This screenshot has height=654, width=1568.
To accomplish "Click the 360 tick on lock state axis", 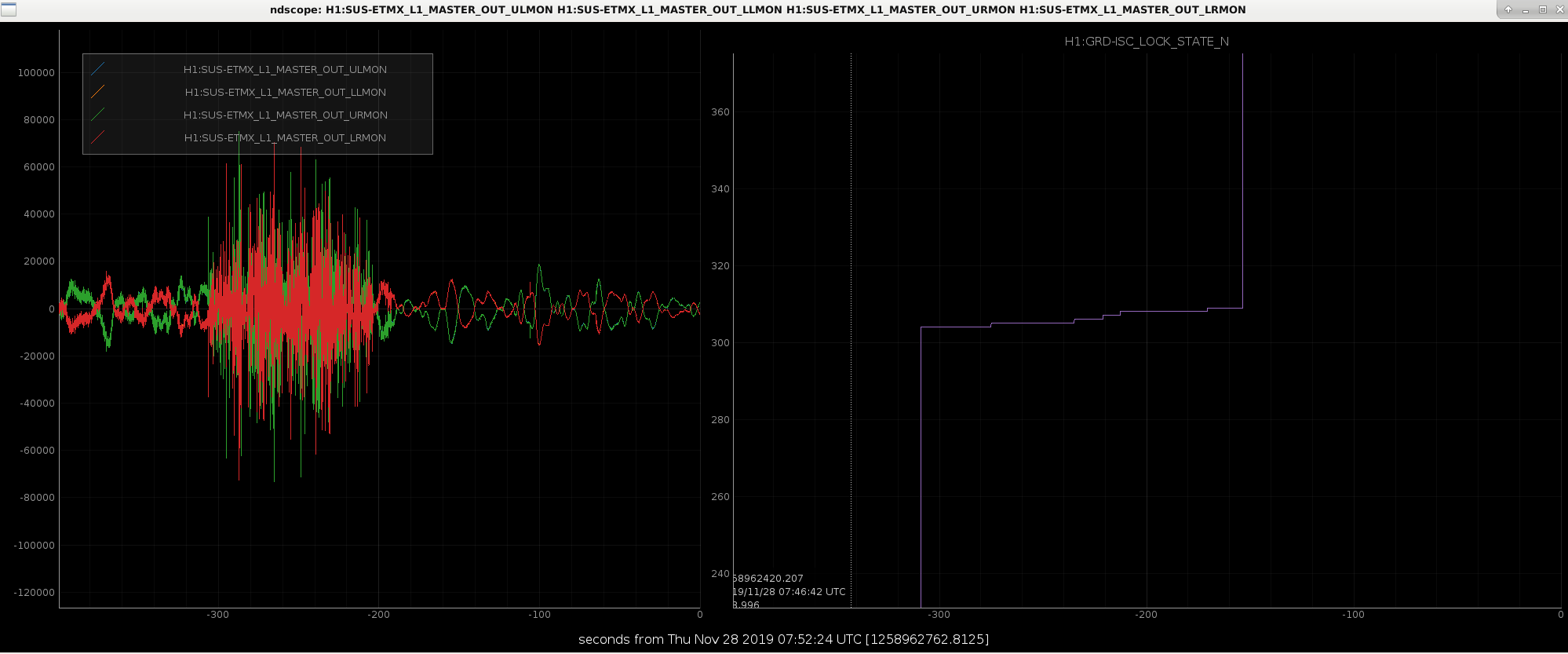I will [x=720, y=111].
